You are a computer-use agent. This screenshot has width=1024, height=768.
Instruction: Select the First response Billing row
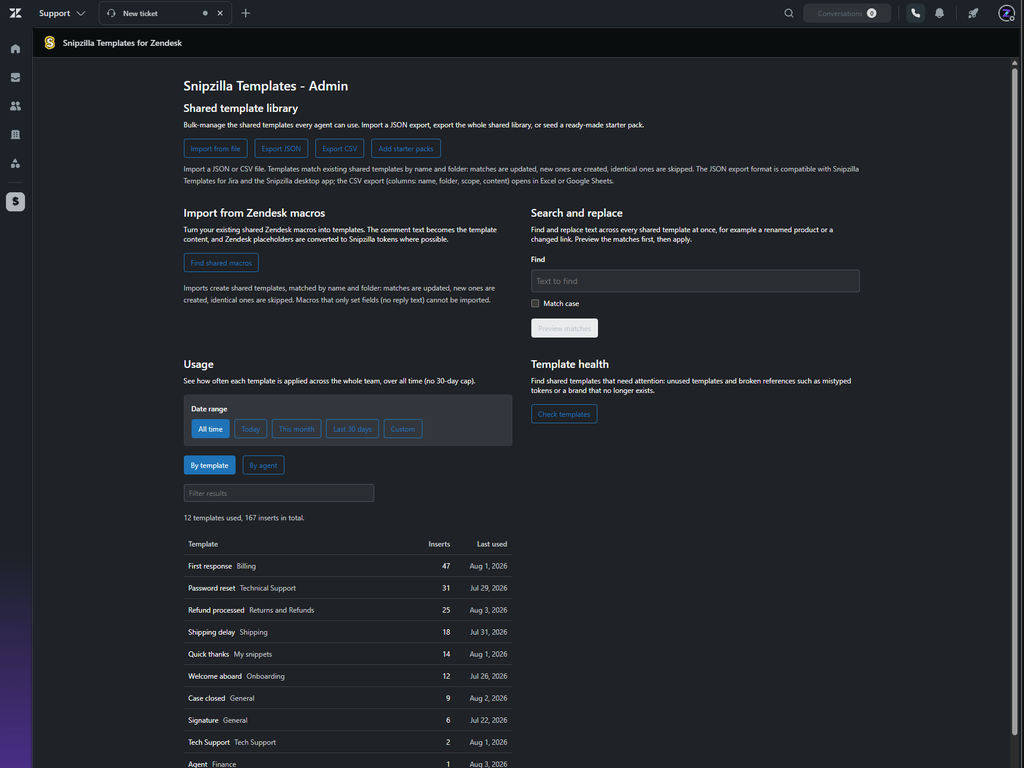tap(347, 566)
